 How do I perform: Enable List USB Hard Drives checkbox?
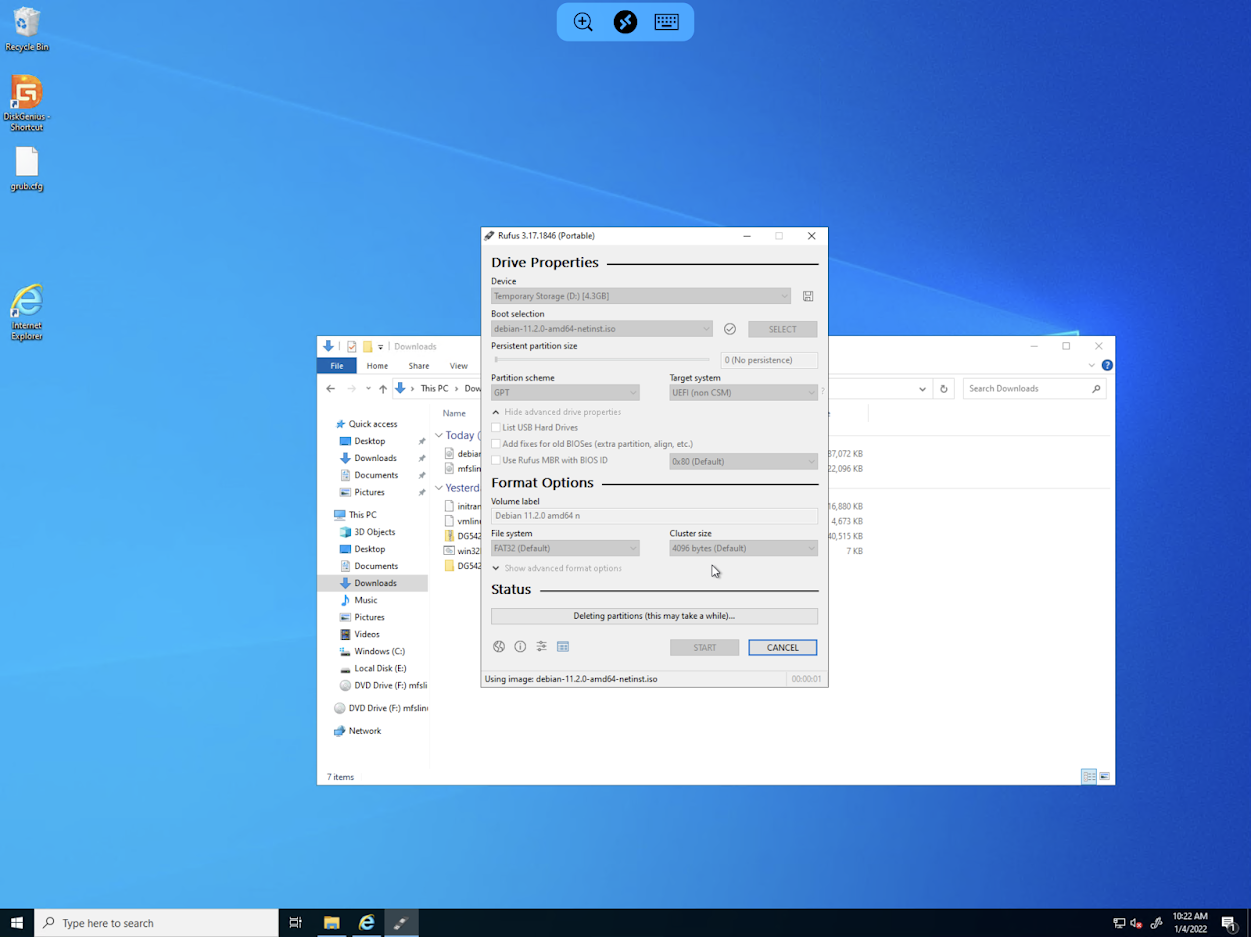(x=496, y=428)
